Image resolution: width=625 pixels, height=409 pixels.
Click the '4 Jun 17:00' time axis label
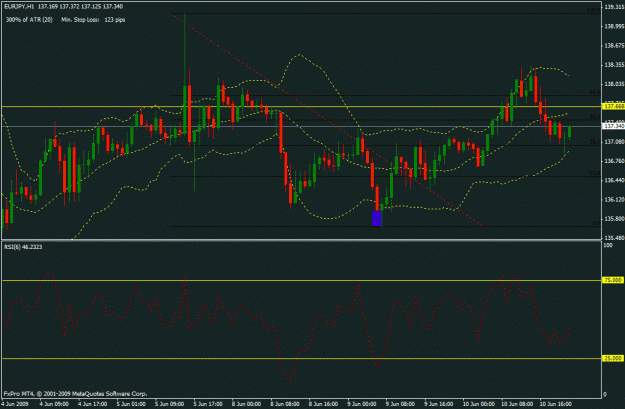pos(92,404)
